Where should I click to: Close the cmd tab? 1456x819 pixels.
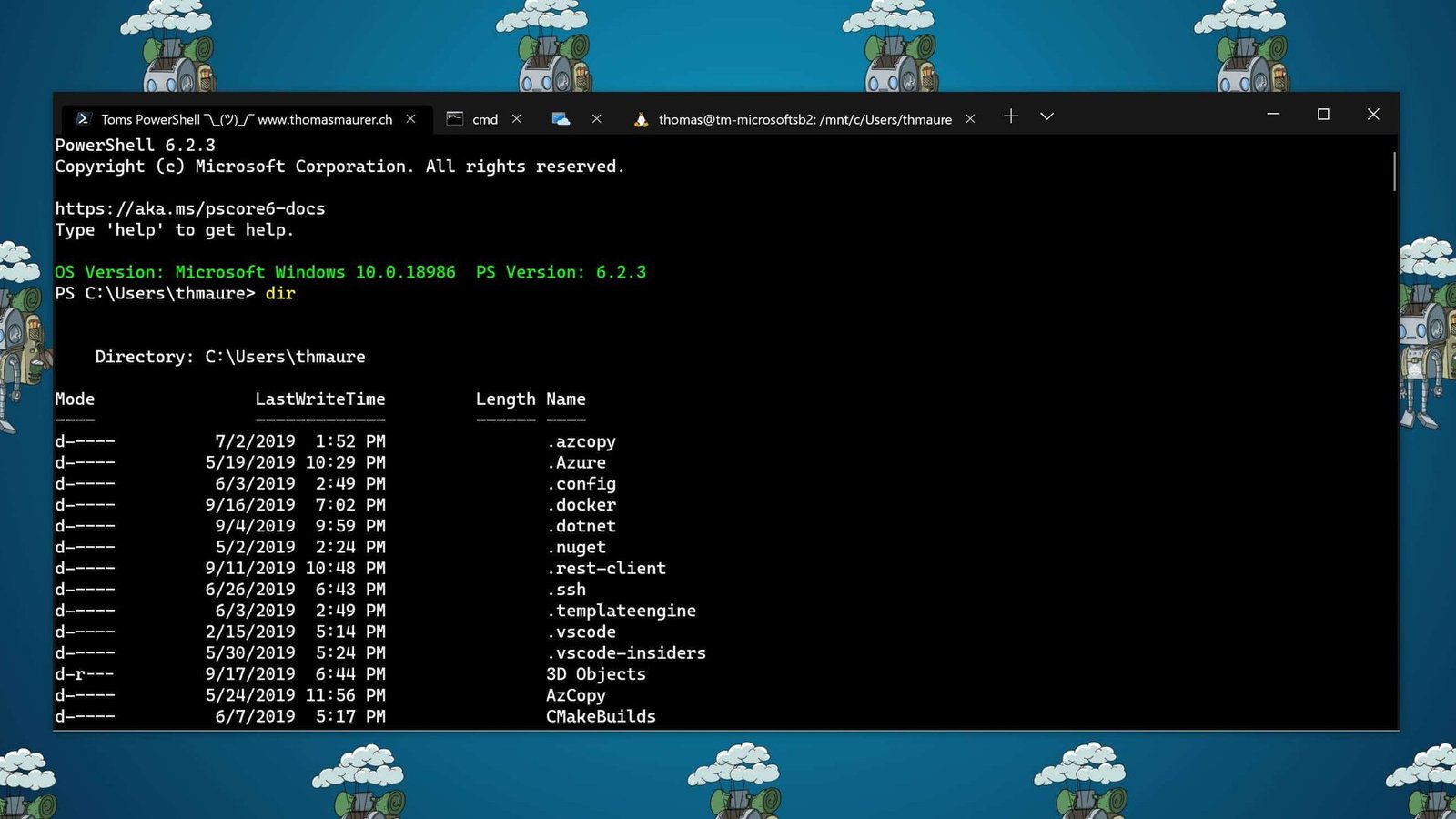(x=517, y=118)
